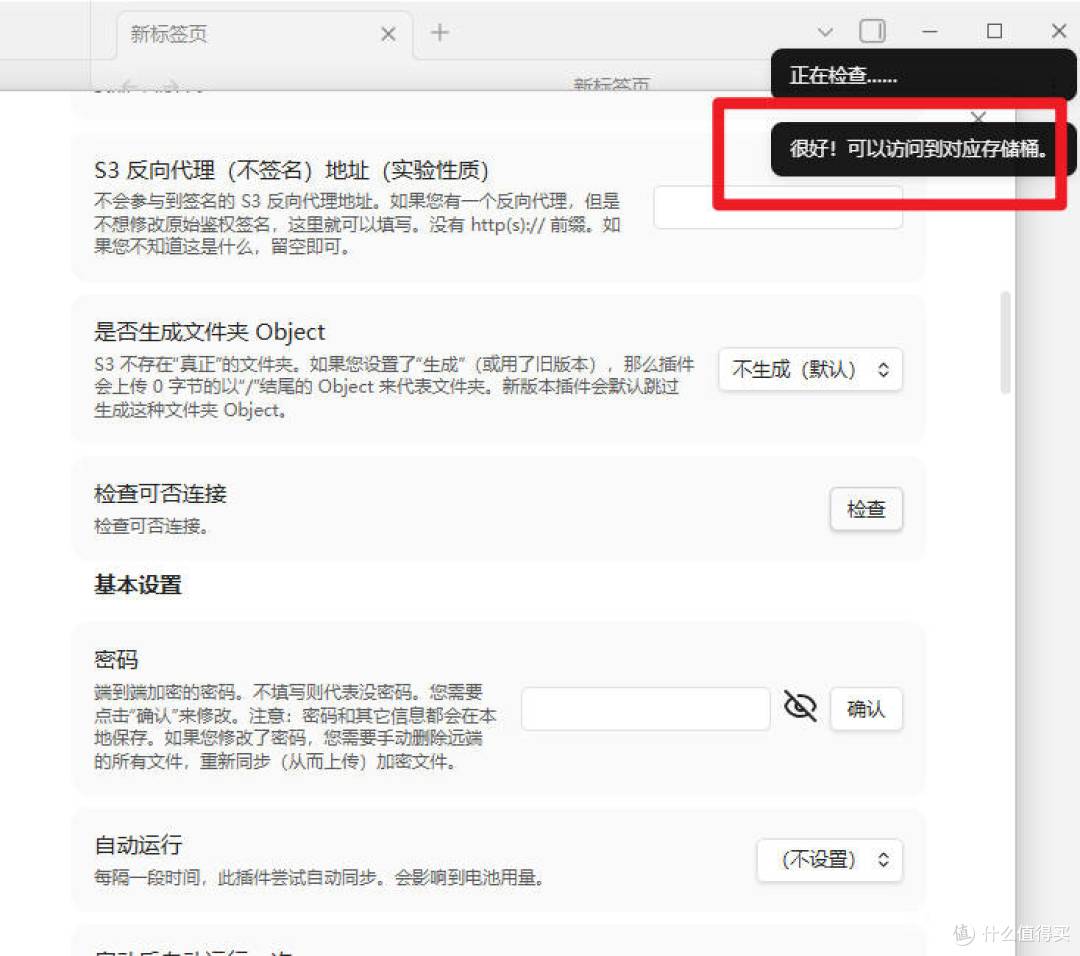The image size is (1080, 956).
Task: Open the tab list dropdown chevron
Action: (x=825, y=32)
